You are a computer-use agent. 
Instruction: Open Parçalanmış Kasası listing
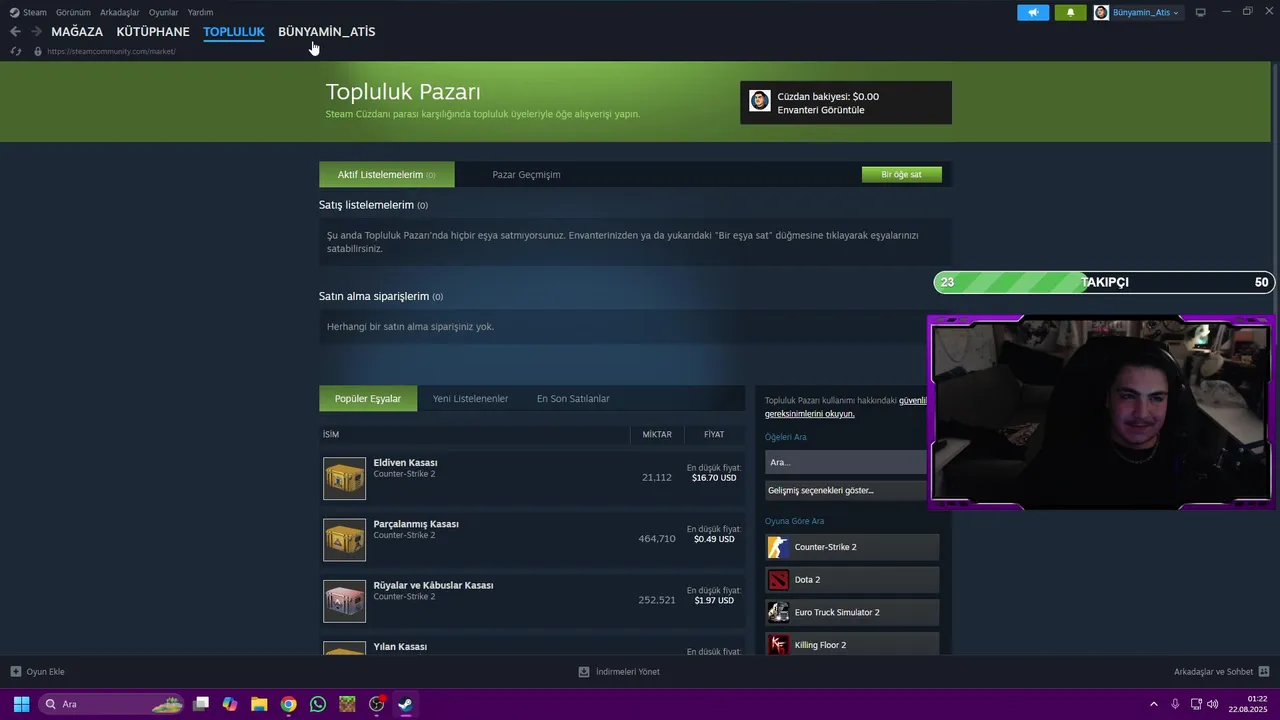pos(416,524)
